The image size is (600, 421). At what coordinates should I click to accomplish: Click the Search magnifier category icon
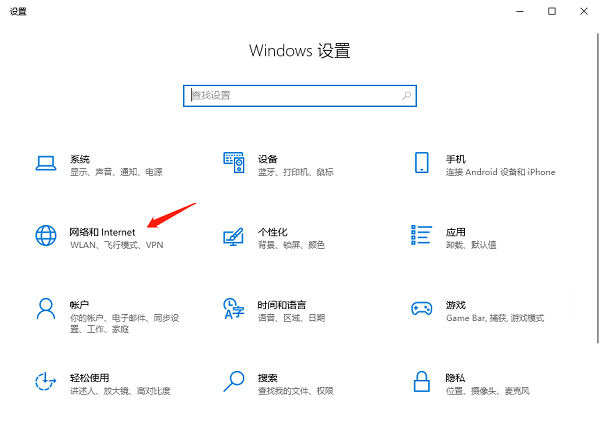tap(234, 381)
